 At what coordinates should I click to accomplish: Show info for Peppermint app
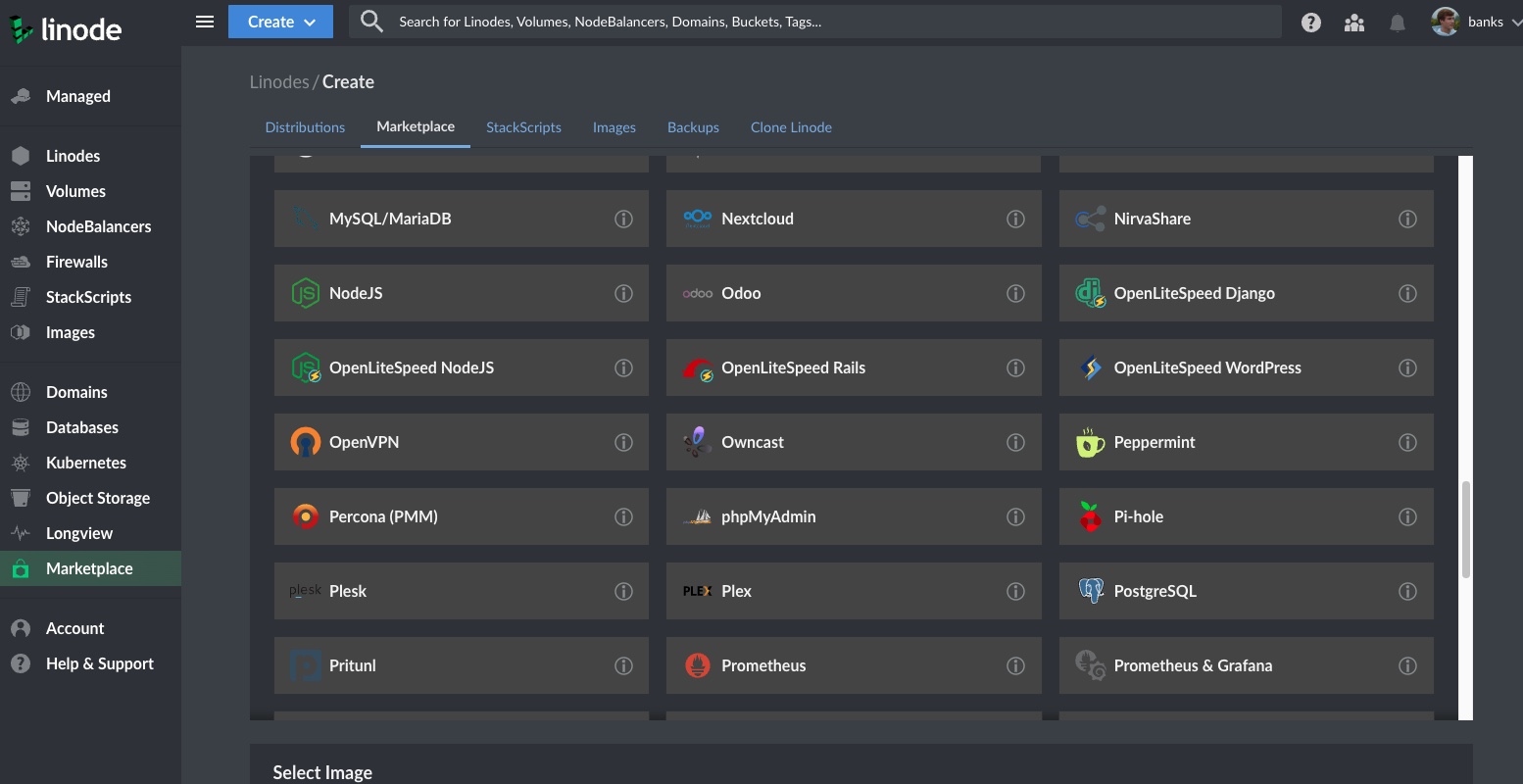[1407, 442]
